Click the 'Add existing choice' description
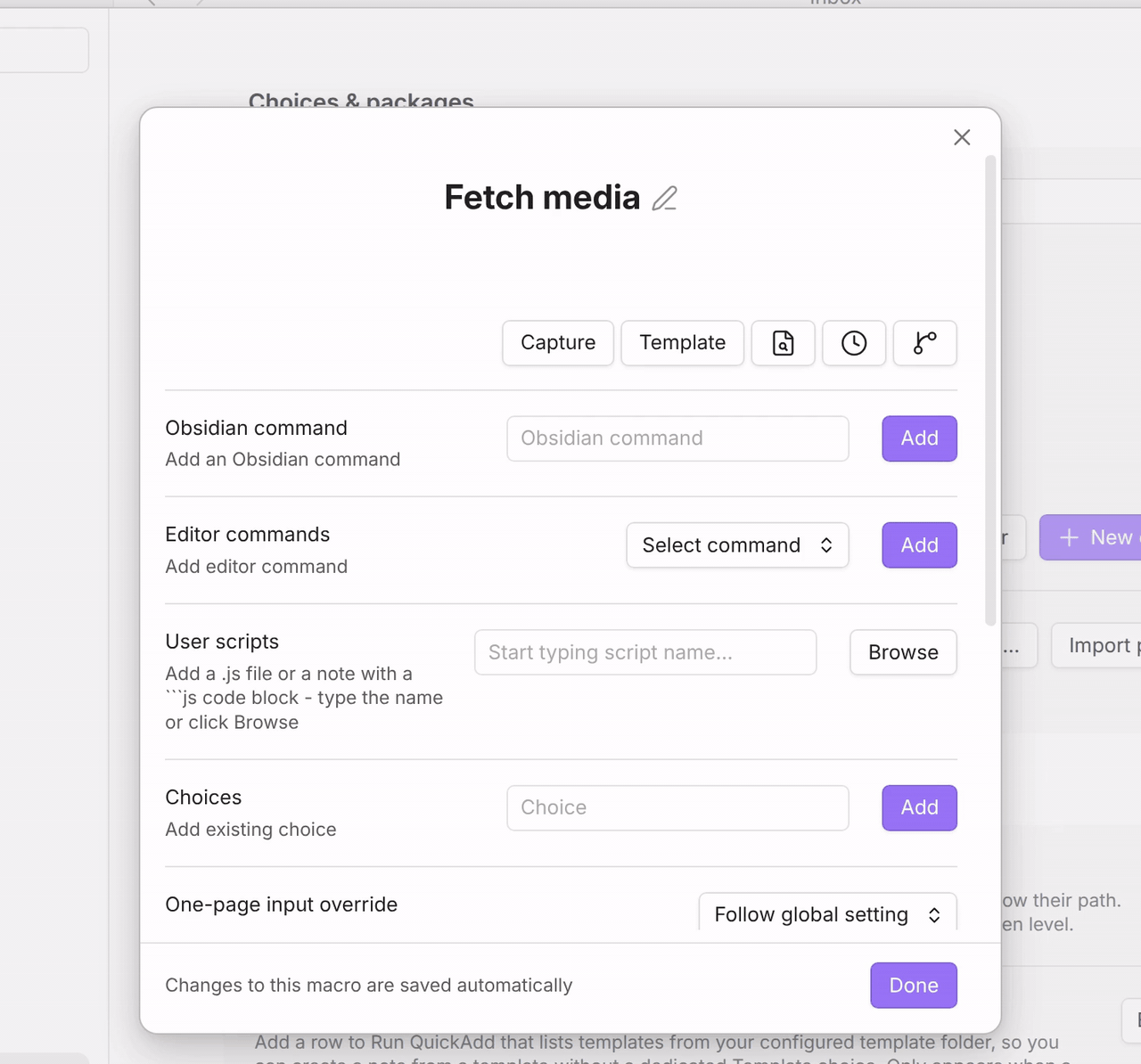This screenshot has height=1064, width=1141. coord(251,830)
